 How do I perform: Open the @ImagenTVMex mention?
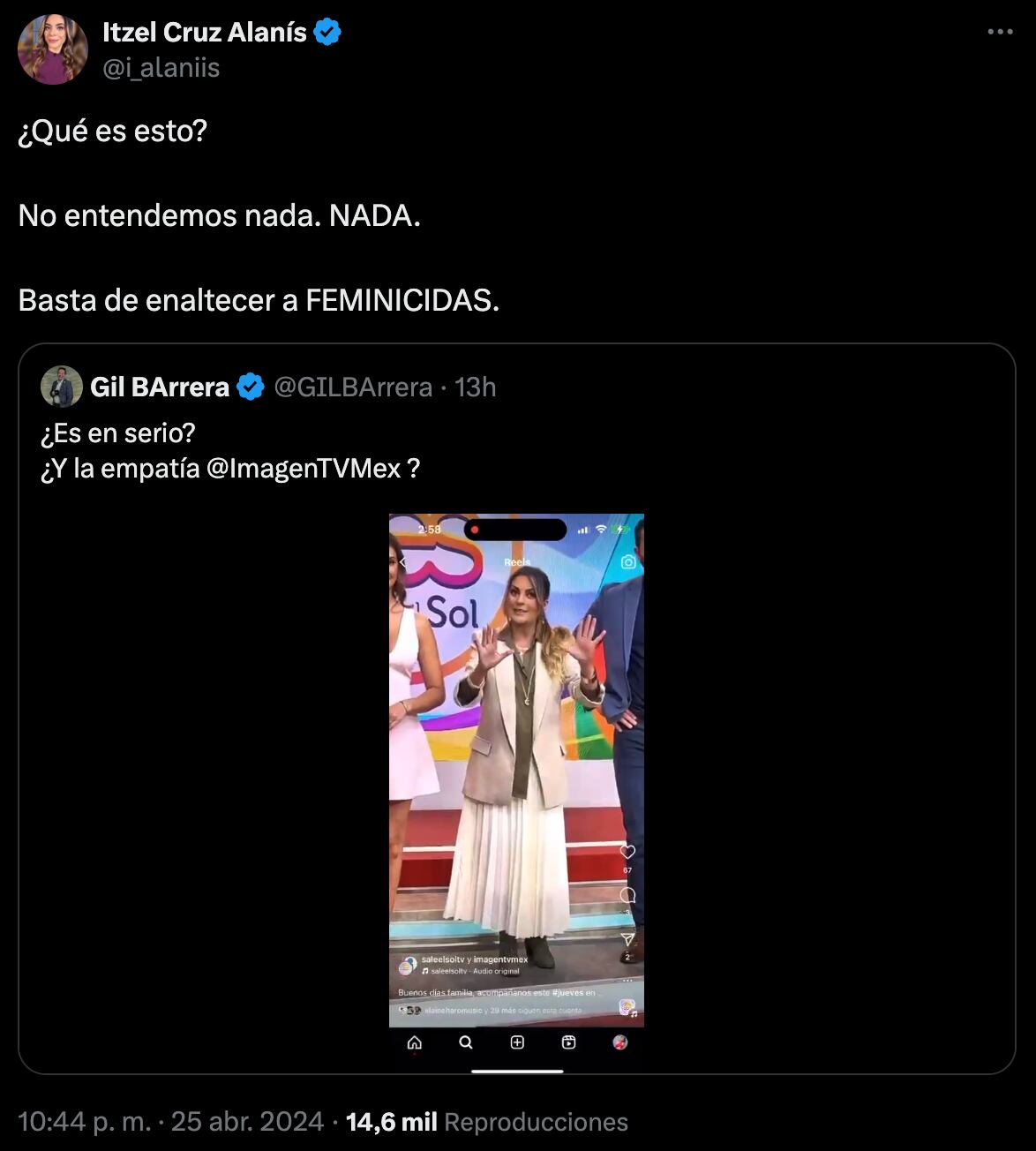point(304,468)
